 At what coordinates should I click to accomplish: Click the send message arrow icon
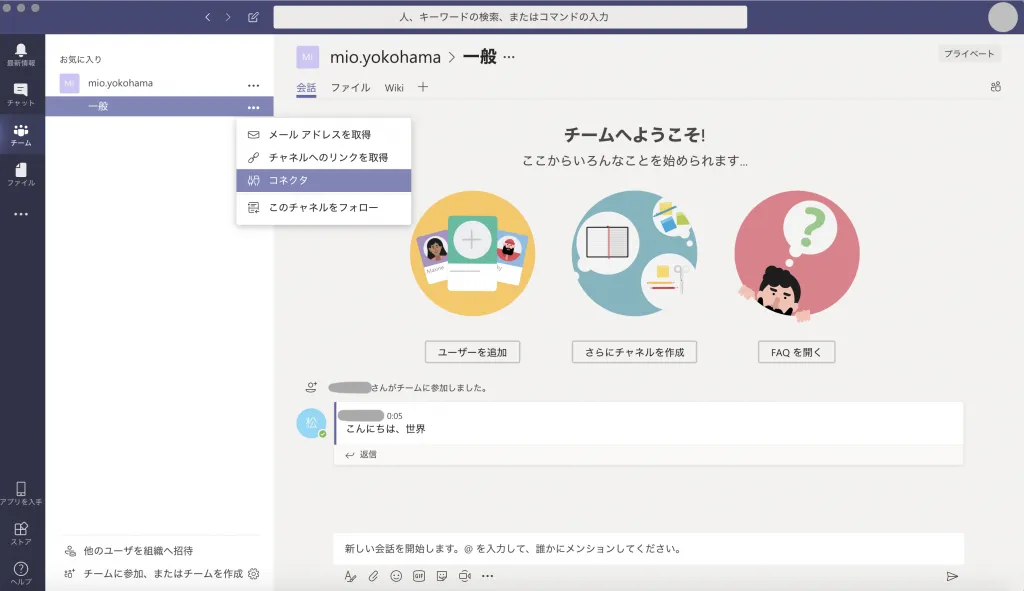click(952, 576)
